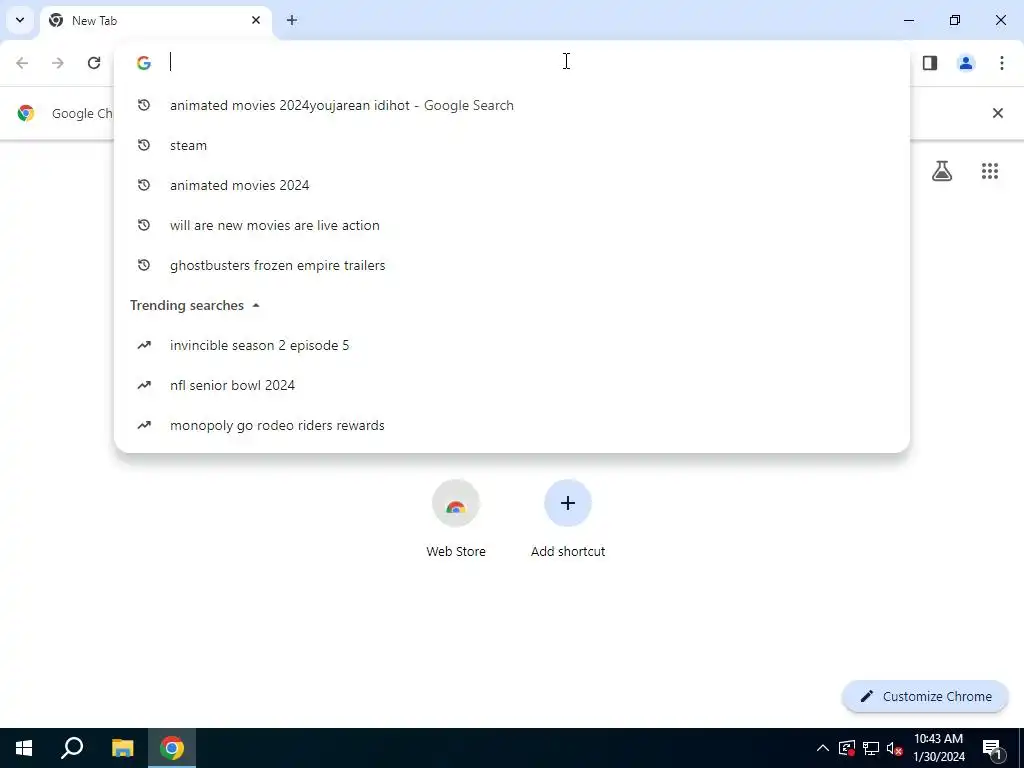Viewport: 1024px width, 768px height.
Task: Click the network tray icon
Action: (x=871, y=748)
